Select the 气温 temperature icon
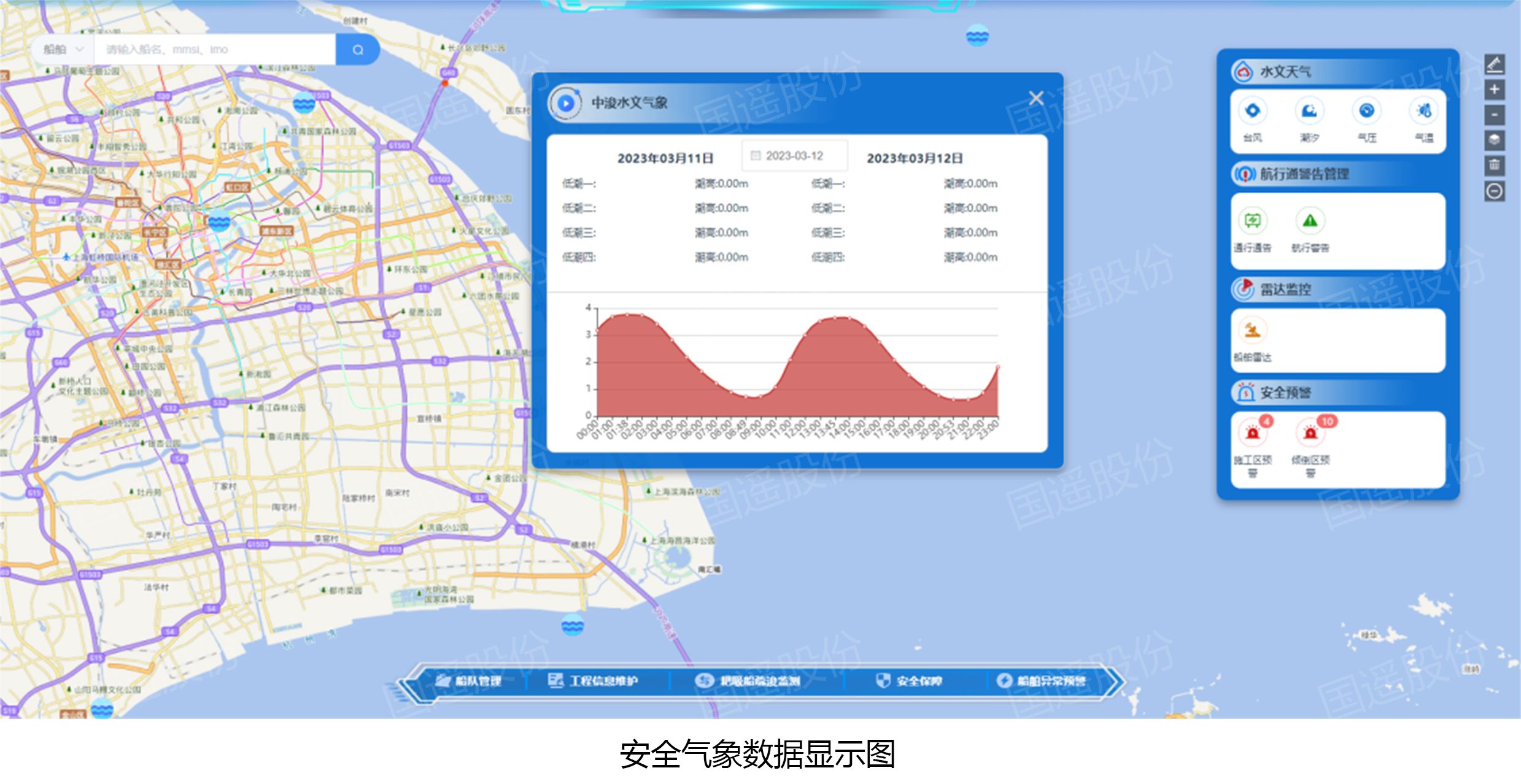 click(1425, 112)
